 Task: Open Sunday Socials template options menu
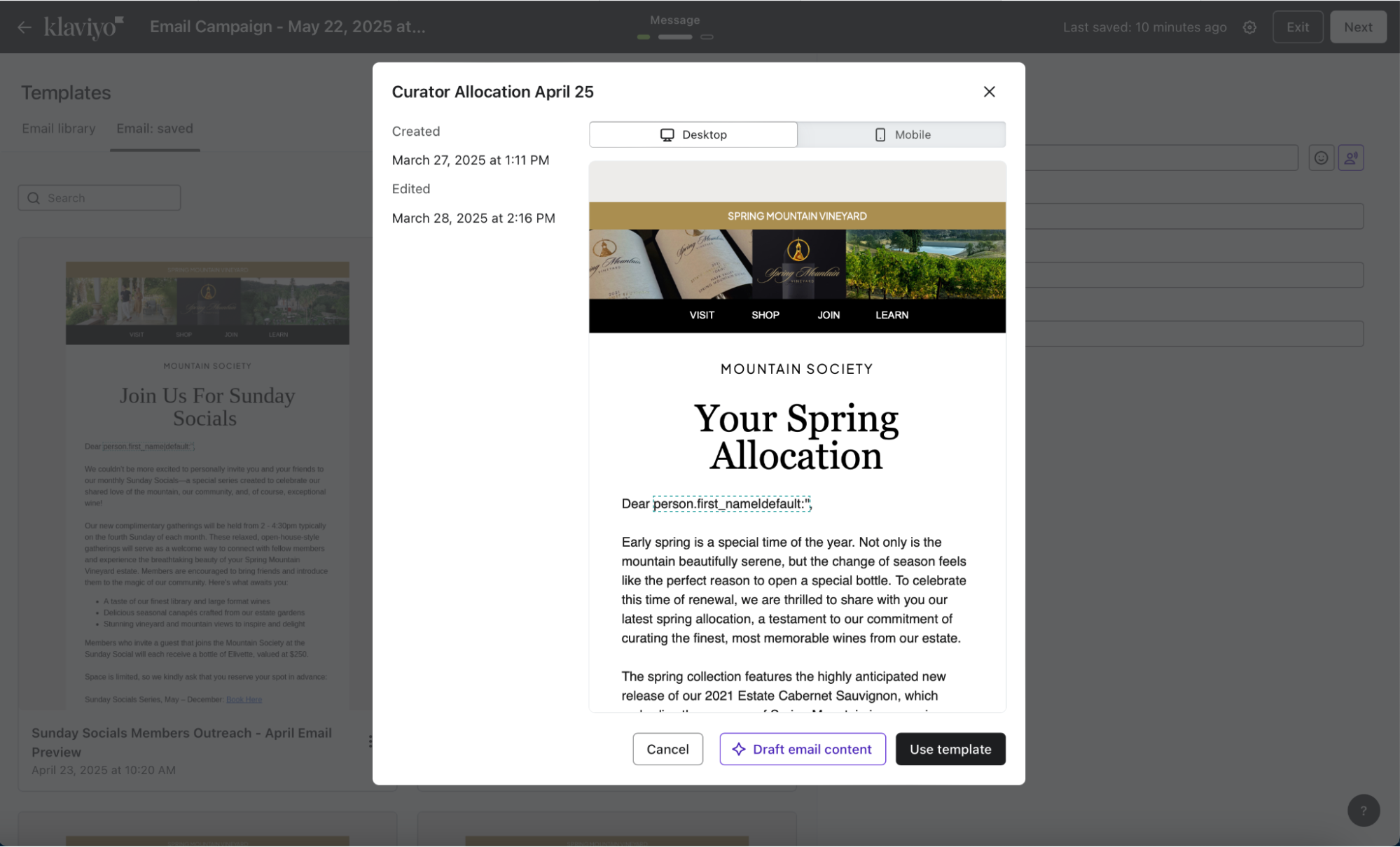[369, 742]
